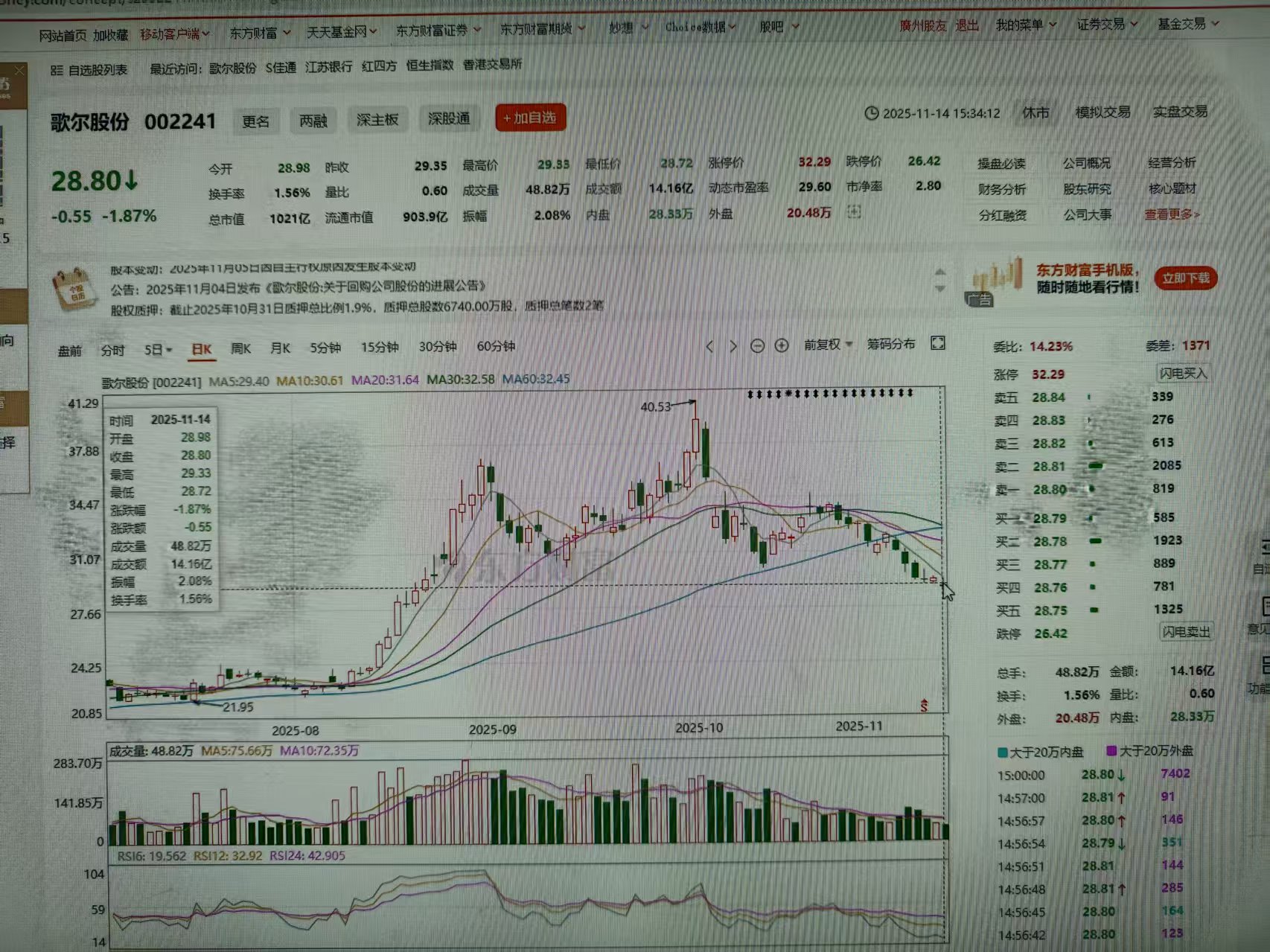Open the 天天基金网 dropdown
The width and height of the screenshot is (1270, 952).
click(342, 32)
